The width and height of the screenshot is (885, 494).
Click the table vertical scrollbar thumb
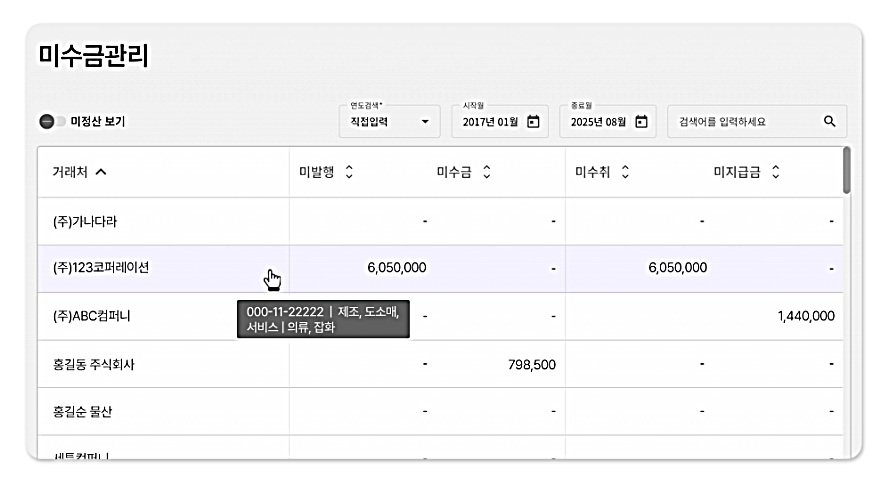(847, 171)
